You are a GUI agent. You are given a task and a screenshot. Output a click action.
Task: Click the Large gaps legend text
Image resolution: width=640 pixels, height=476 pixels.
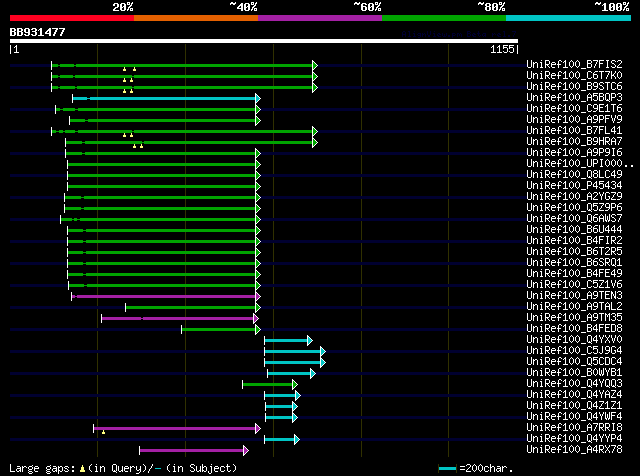pos(123,468)
